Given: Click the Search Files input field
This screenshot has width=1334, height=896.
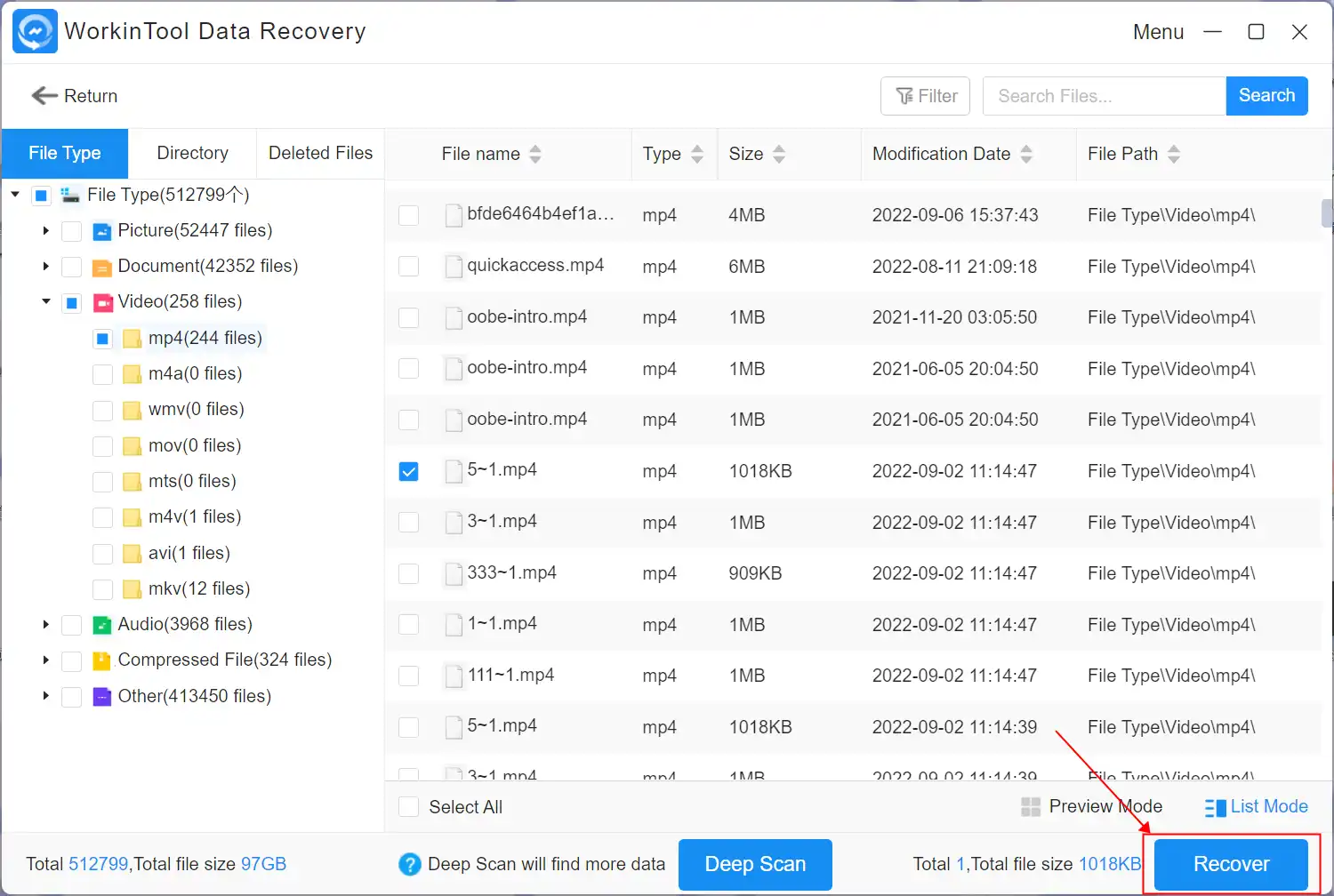Looking at the screenshot, I should pyautogui.click(x=1104, y=96).
